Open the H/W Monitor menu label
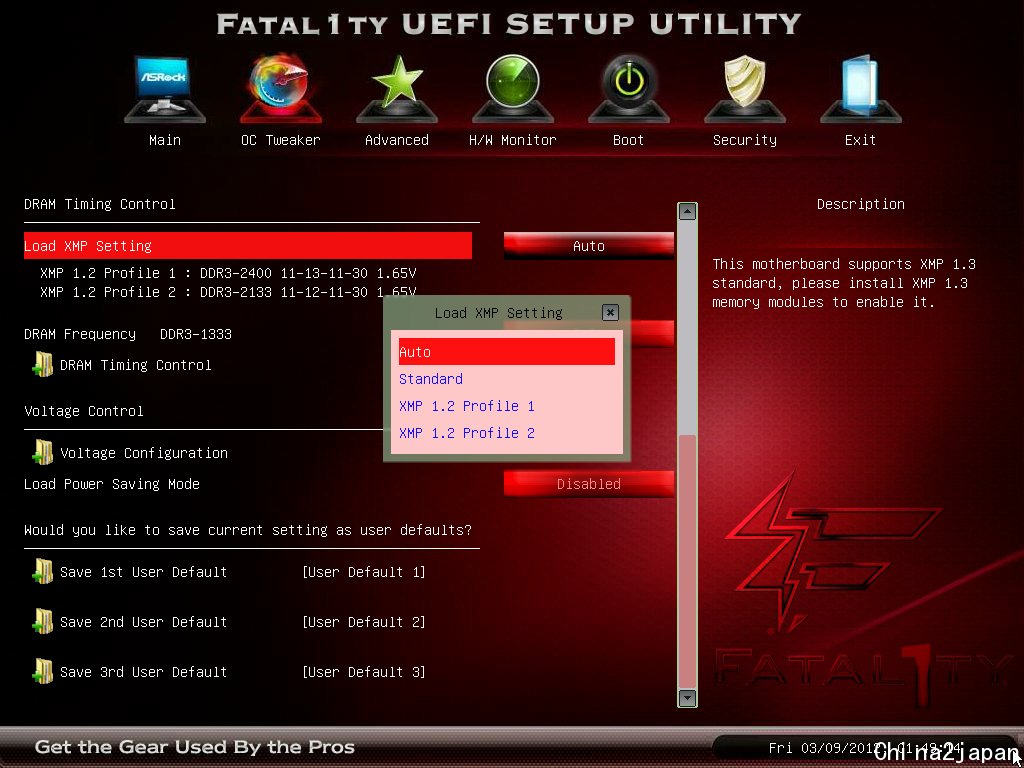 (x=513, y=140)
